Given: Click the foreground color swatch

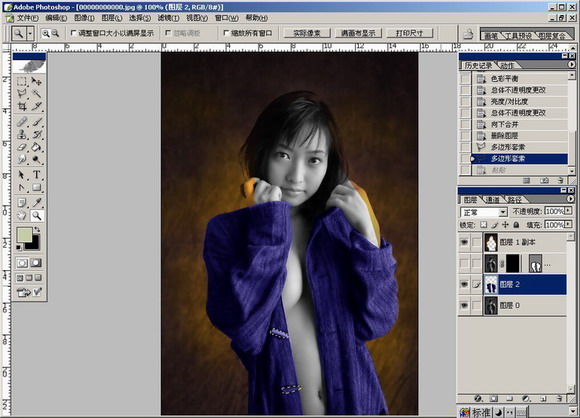Looking at the screenshot, I should click(x=24, y=235).
